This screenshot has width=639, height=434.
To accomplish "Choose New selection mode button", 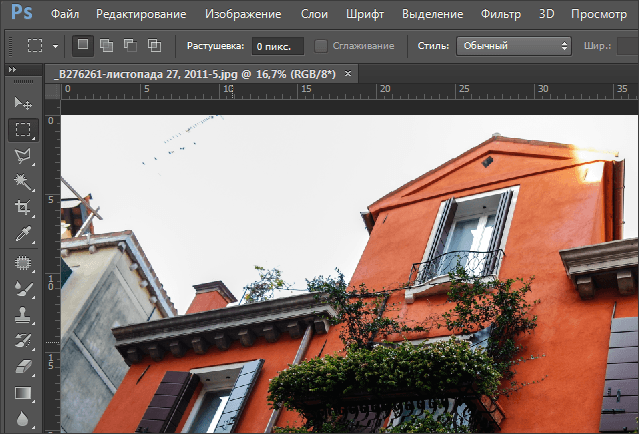I will 83,46.
